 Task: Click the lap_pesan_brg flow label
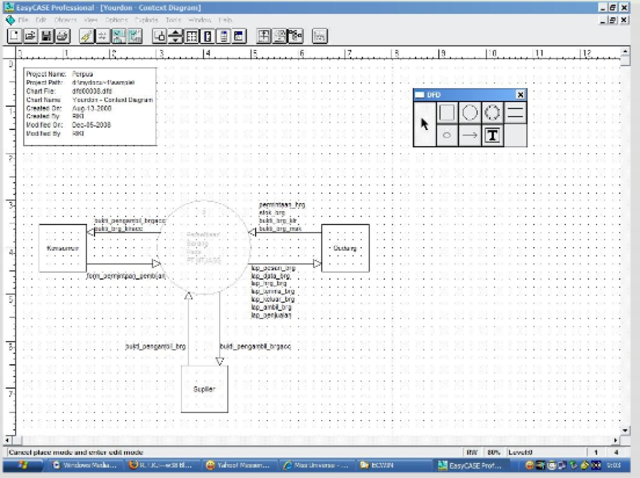(273, 268)
